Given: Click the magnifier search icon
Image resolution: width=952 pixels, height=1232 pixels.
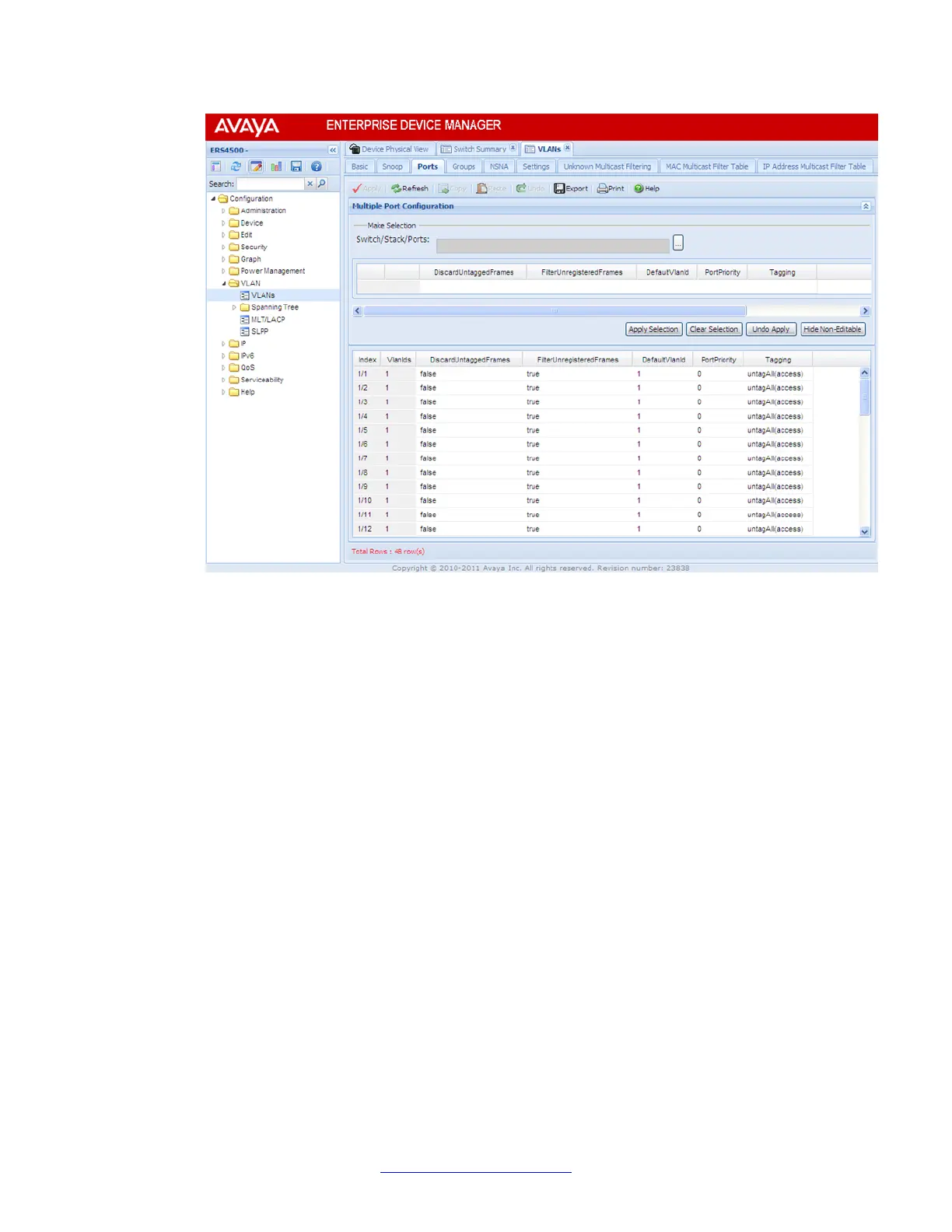Looking at the screenshot, I should coord(322,184).
